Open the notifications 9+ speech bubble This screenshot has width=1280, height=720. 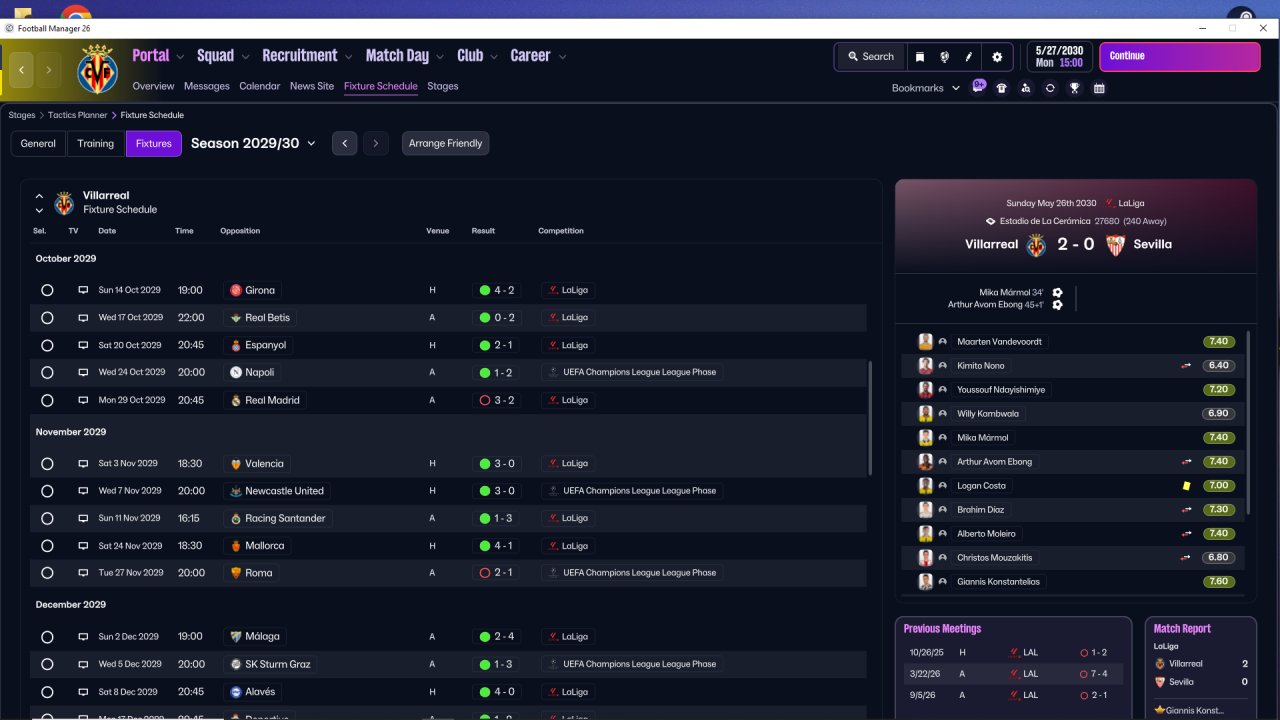tap(979, 87)
